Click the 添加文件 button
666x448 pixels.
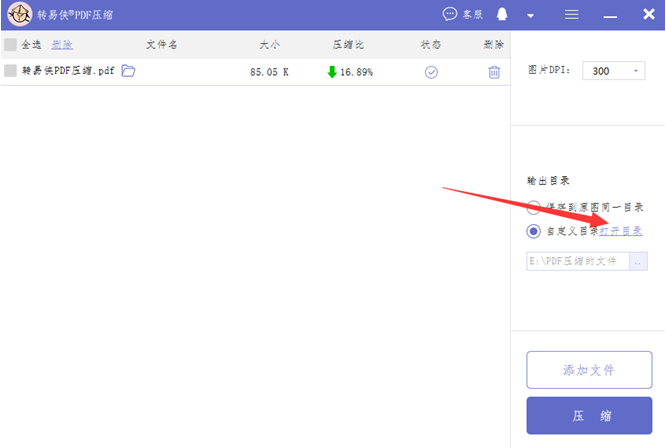tap(589, 370)
